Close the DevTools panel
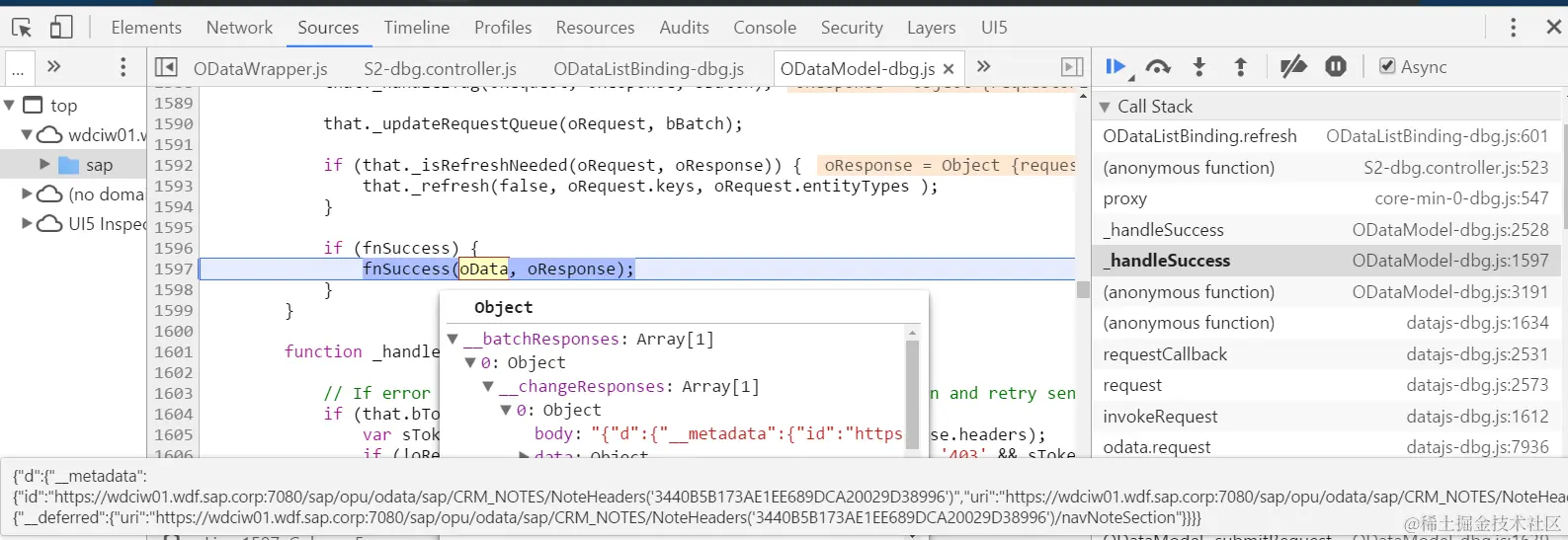The height and width of the screenshot is (540, 1568). click(1553, 28)
